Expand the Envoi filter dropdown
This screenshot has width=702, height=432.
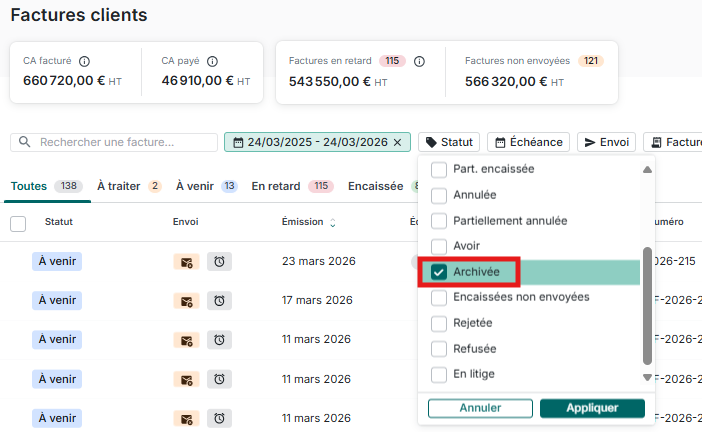(605, 143)
